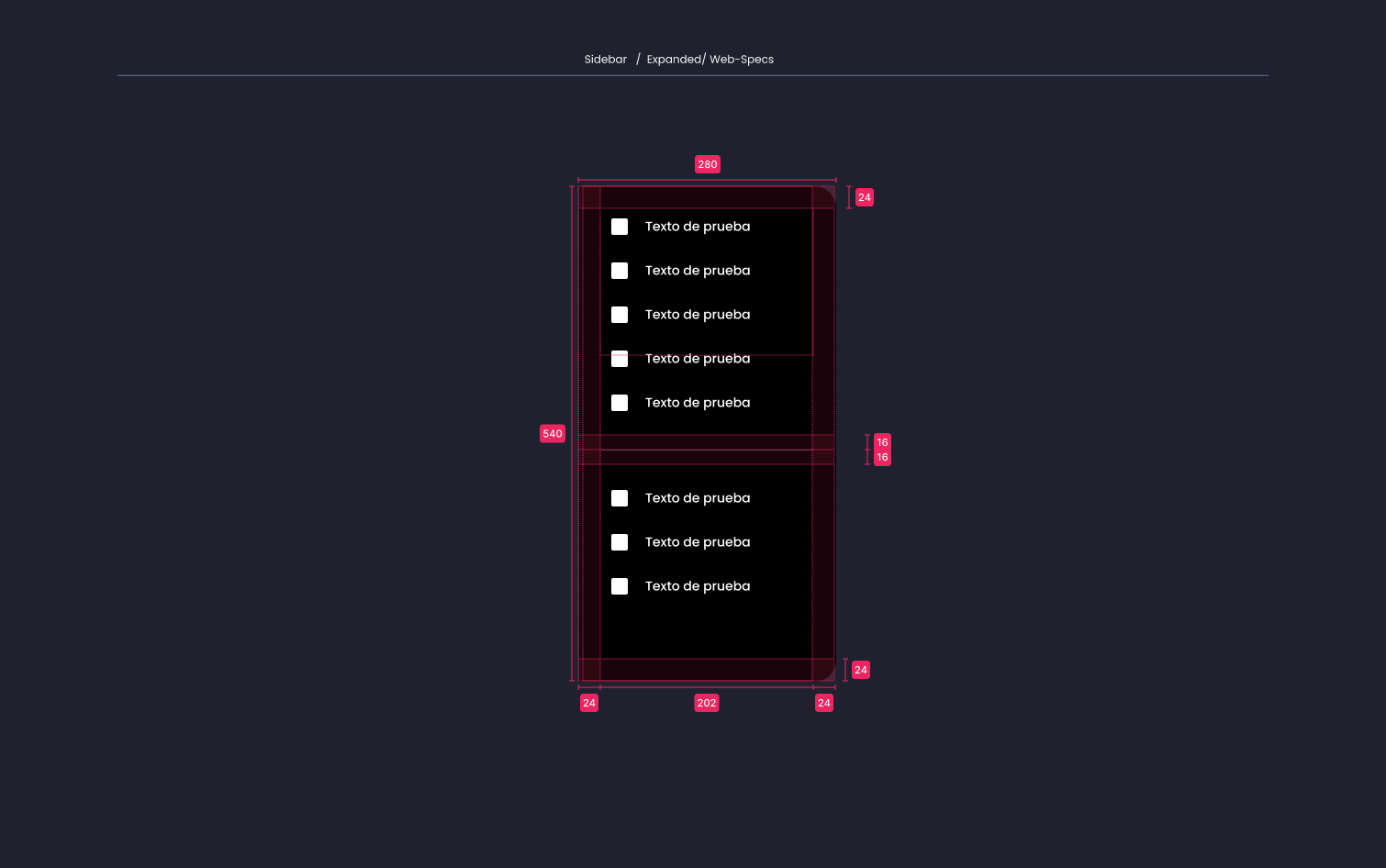Click the icon of the last sidebar item
This screenshot has height=868, width=1386.
point(620,586)
